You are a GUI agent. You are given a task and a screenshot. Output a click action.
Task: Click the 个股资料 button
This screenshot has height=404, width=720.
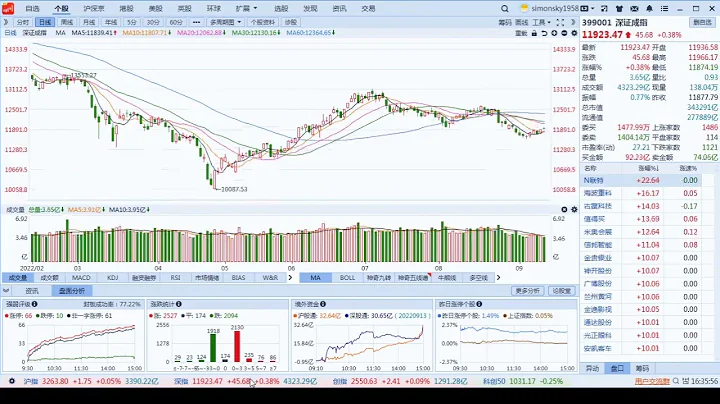pos(262,22)
